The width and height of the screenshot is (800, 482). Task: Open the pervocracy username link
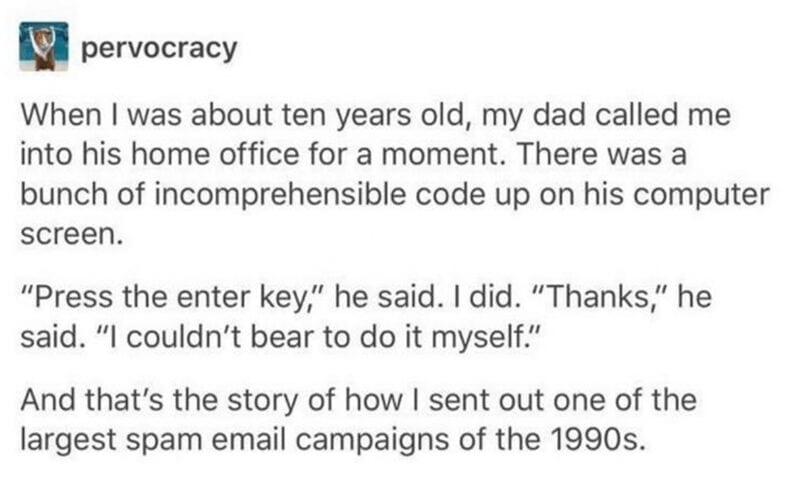(x=159, y=48)
